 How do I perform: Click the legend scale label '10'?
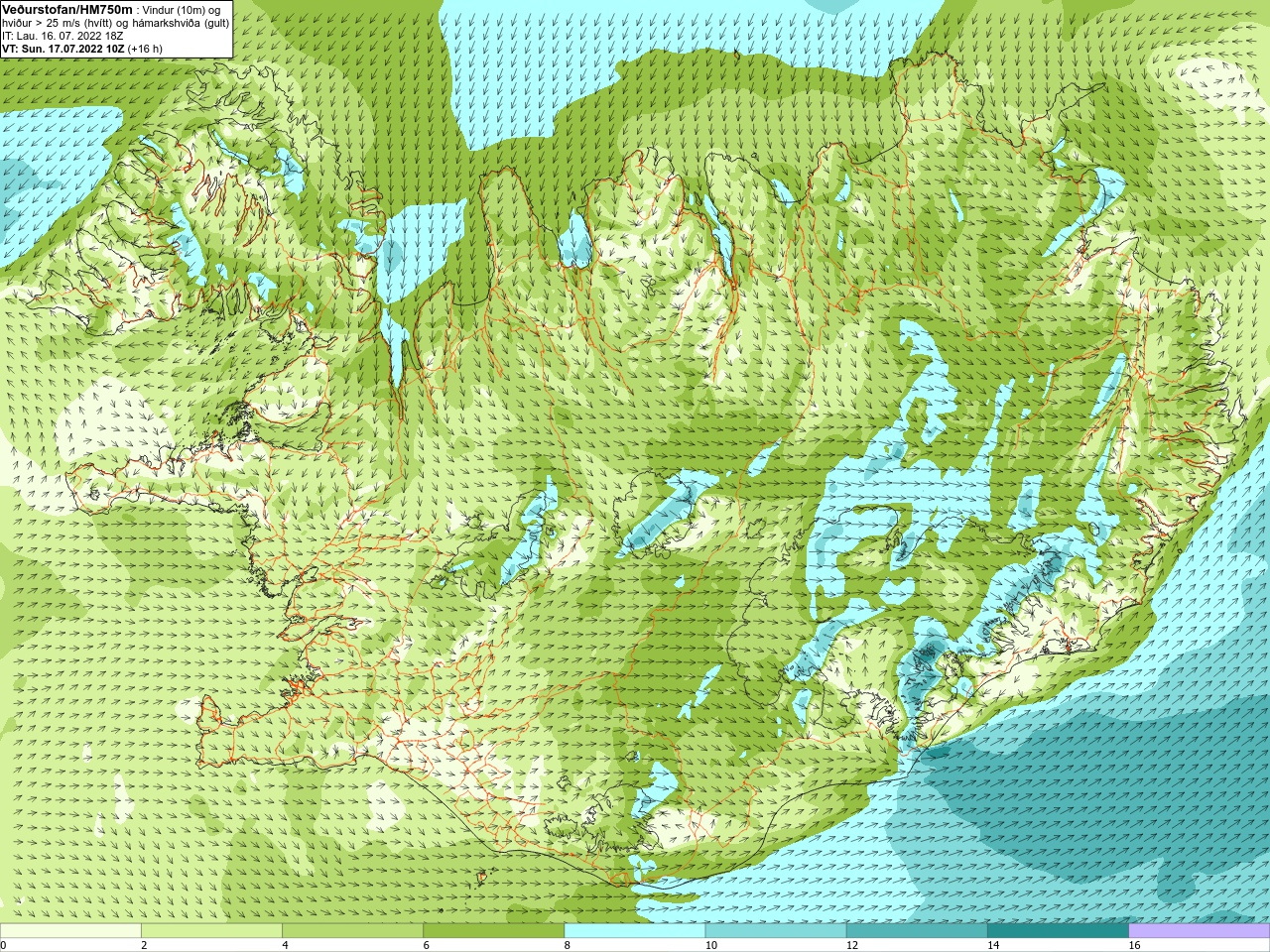[710, 945]
